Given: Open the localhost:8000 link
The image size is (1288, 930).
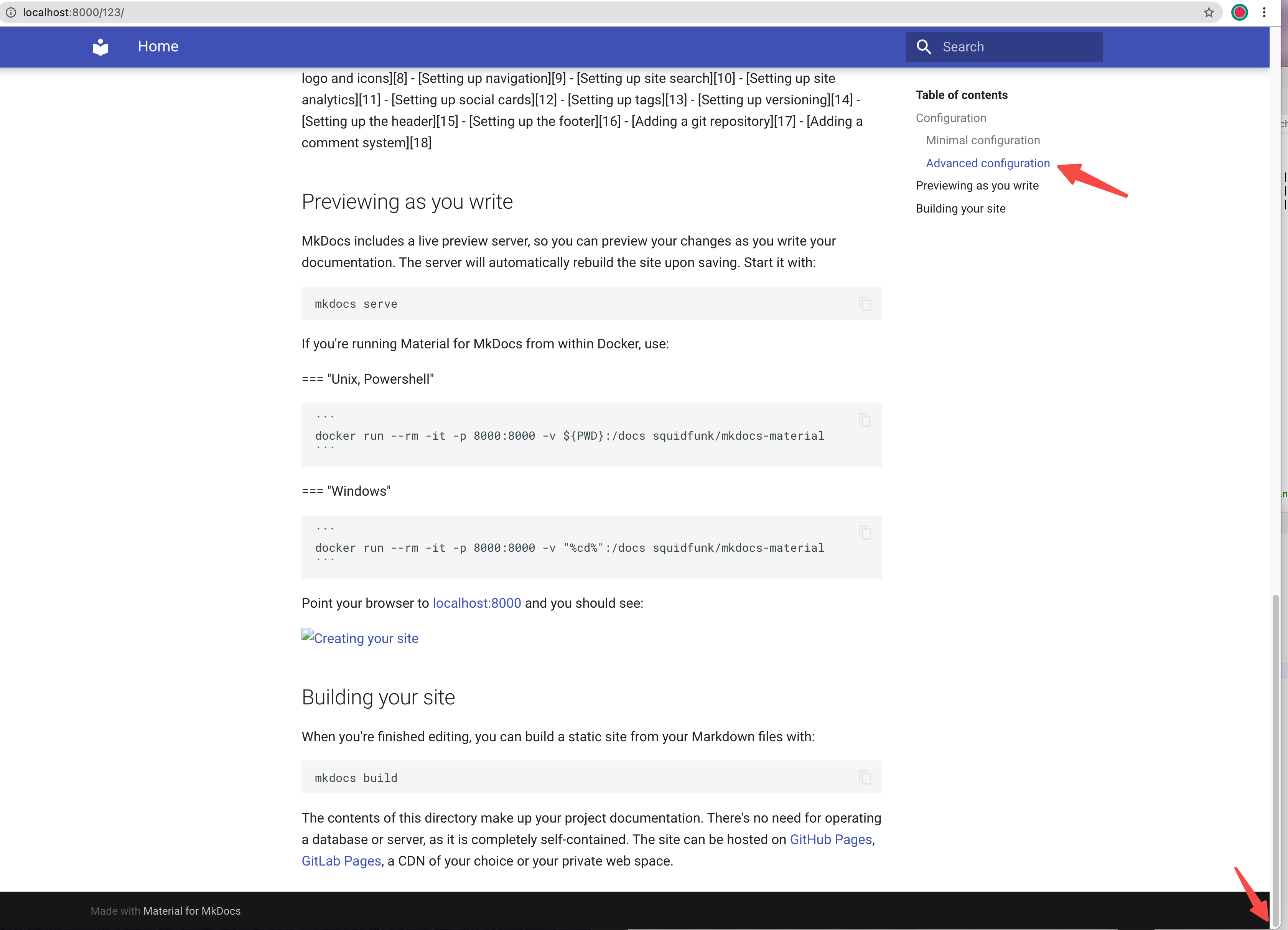Looking at the screenshot, I should pos(476,604).
